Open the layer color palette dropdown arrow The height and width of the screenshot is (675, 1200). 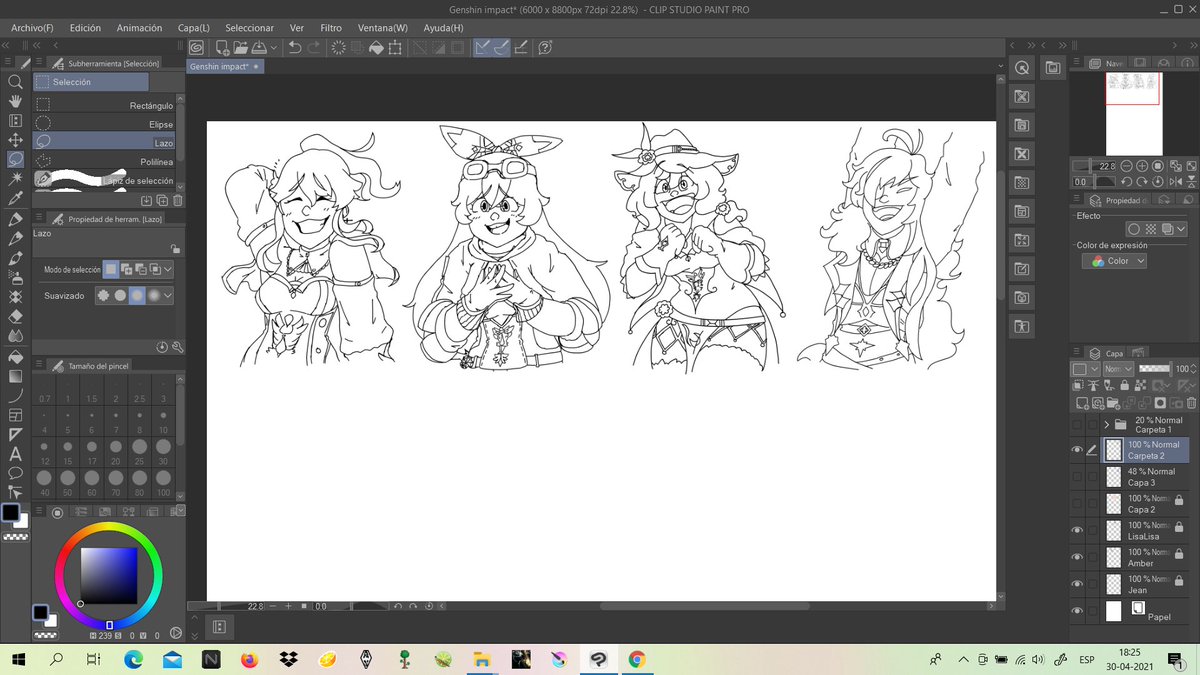(x=1096, y=369)
